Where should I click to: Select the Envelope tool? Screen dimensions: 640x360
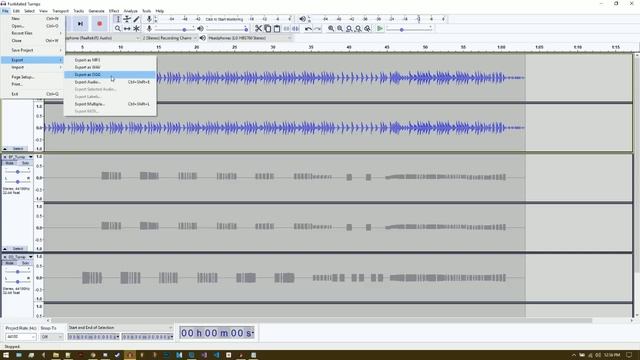(x=127, y=19)
